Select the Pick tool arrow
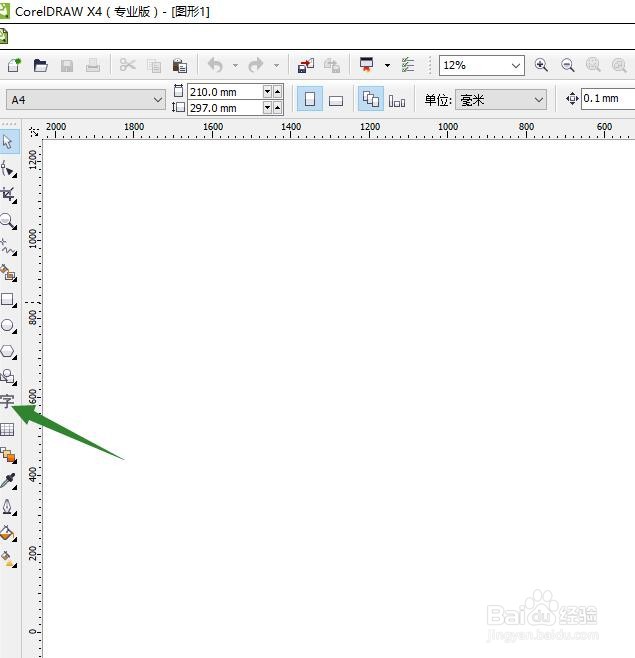The image size is (635, 658). click(8, 142)
